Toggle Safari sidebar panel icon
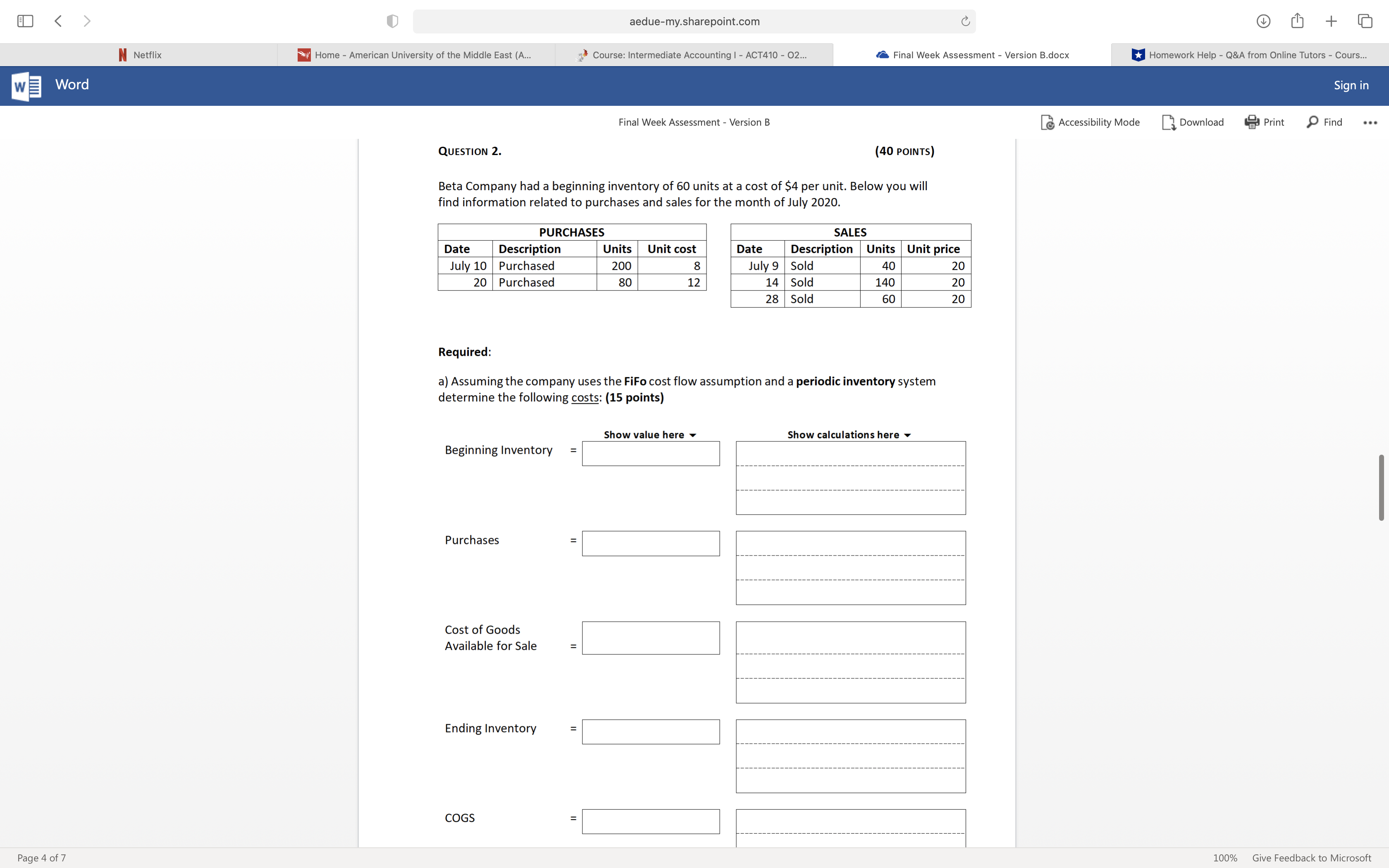 tap(25, 21)
